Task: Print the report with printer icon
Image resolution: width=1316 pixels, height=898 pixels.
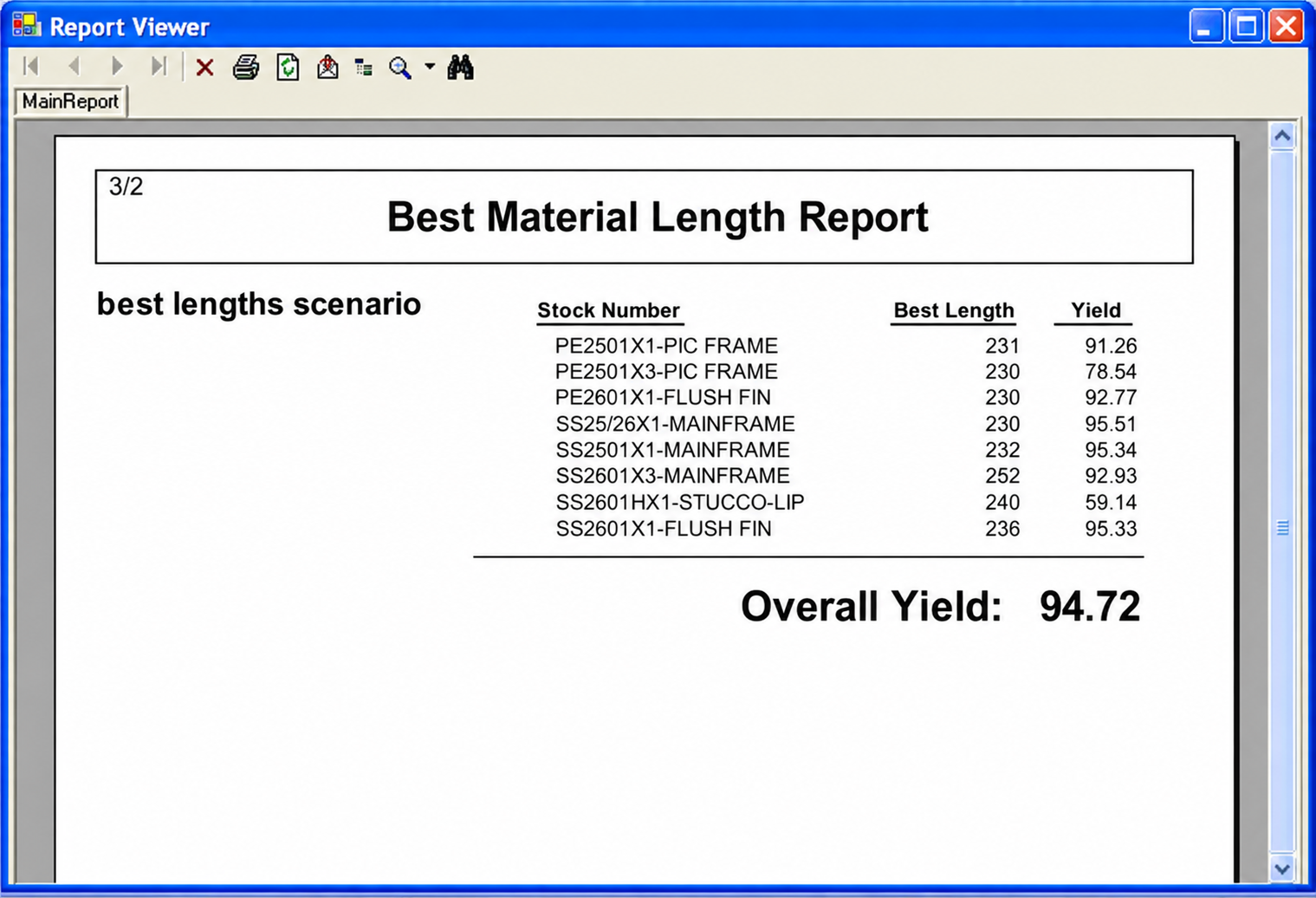Action: (246, 68)
